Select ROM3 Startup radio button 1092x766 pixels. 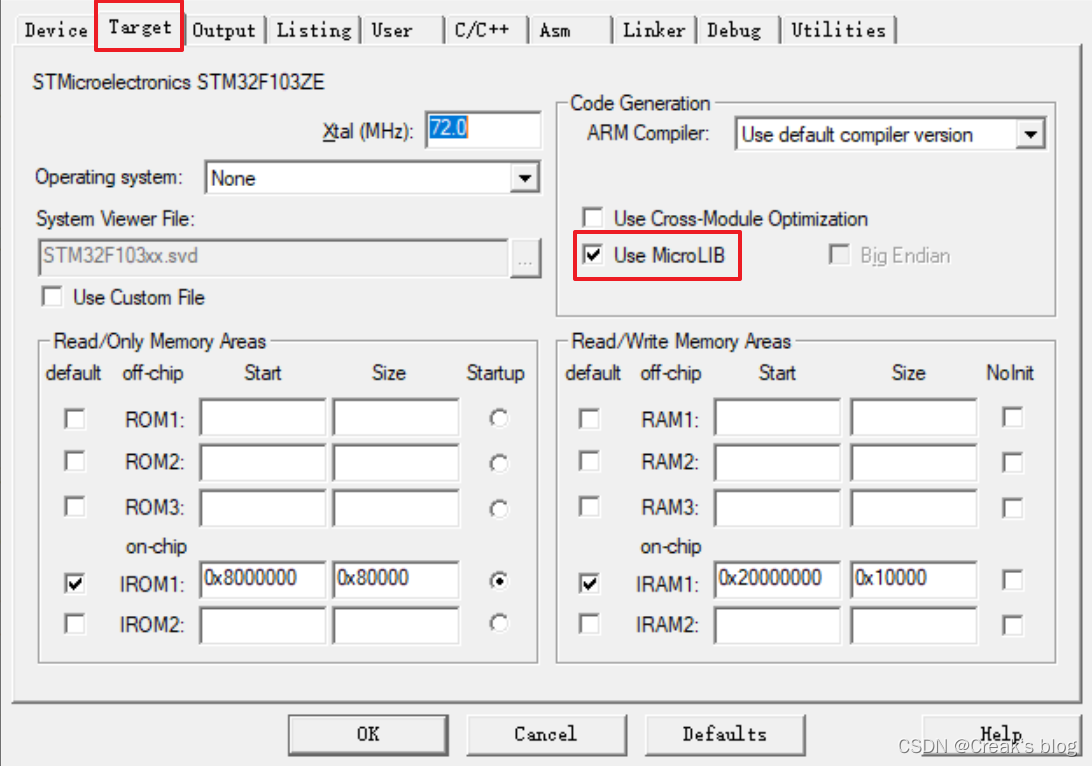click(x=499, y=508)
